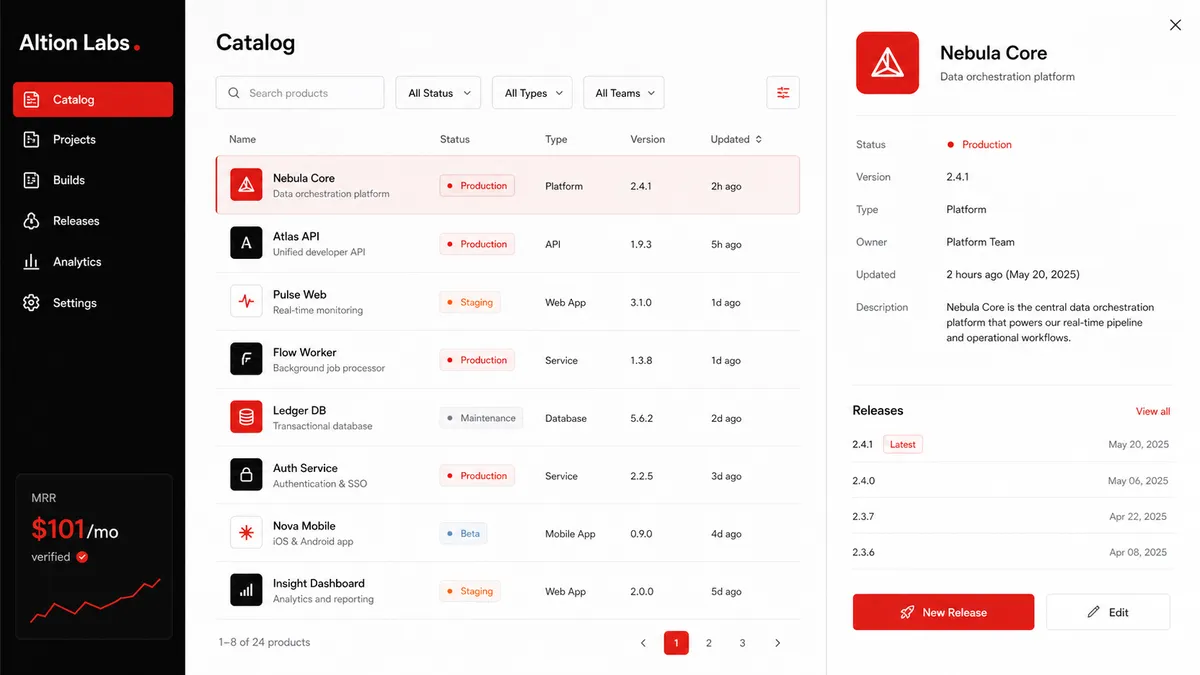Go to the previous page arrow
1200x675 pixels.
click(643, 643)
